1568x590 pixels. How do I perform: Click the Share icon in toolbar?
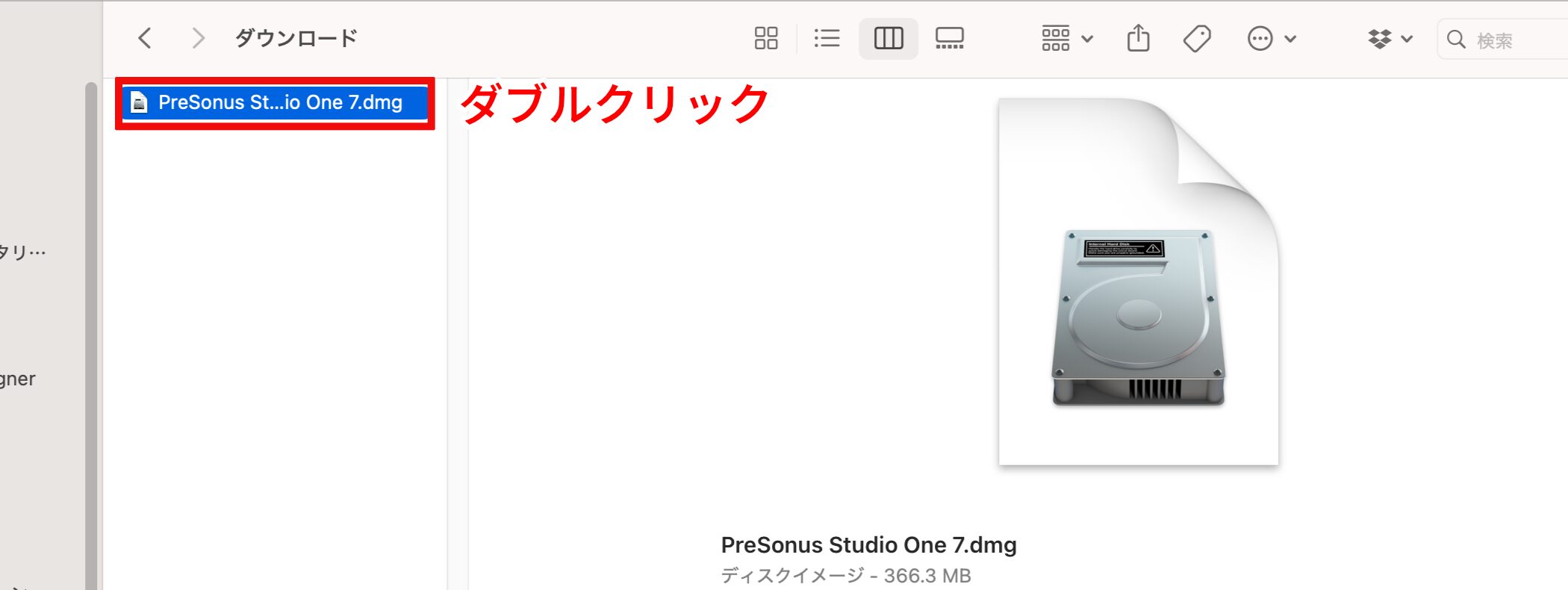[x=1138, y=38]
